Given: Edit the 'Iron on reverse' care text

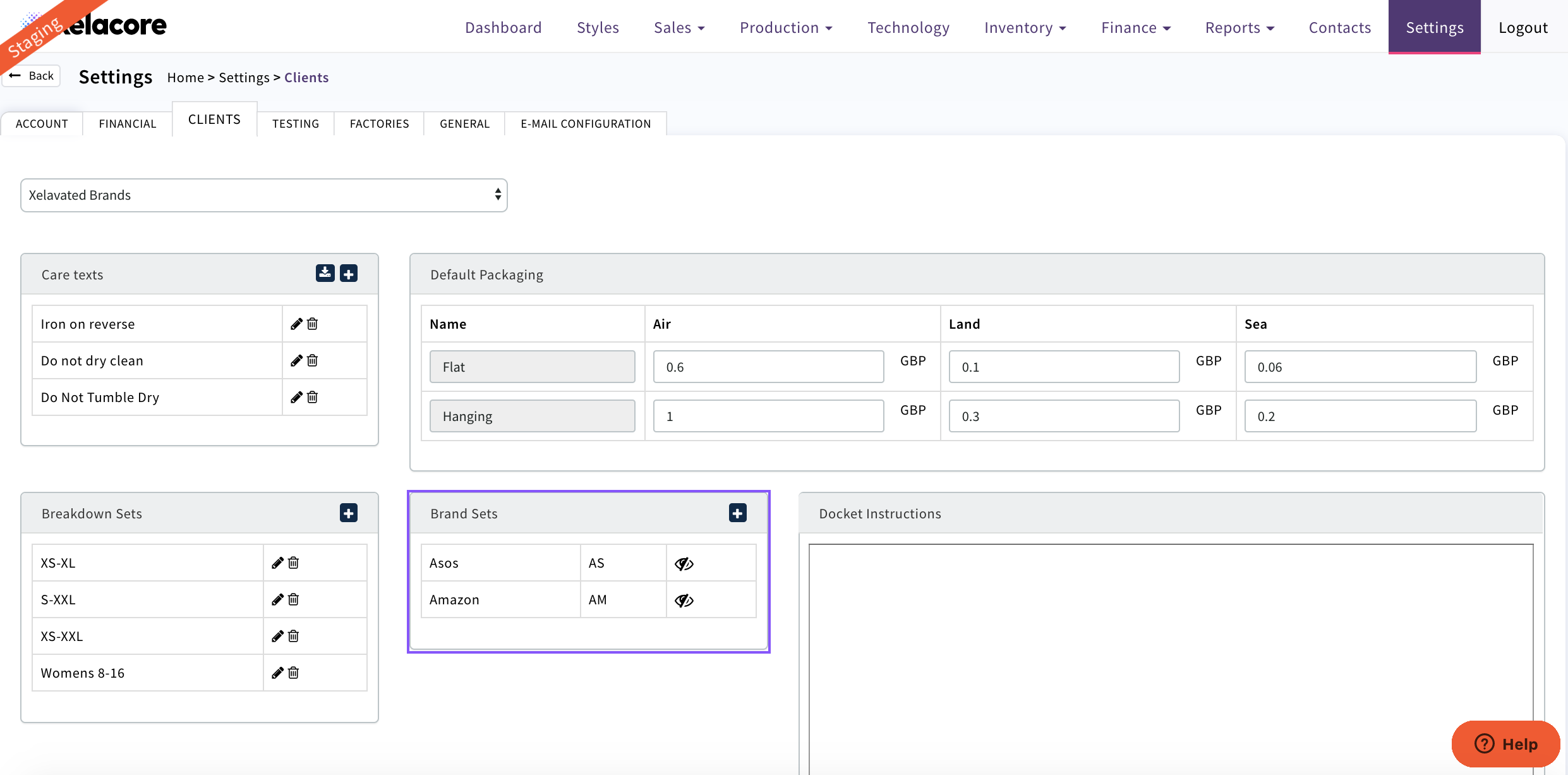Looking at the screenshot, I should pos(296,324).
